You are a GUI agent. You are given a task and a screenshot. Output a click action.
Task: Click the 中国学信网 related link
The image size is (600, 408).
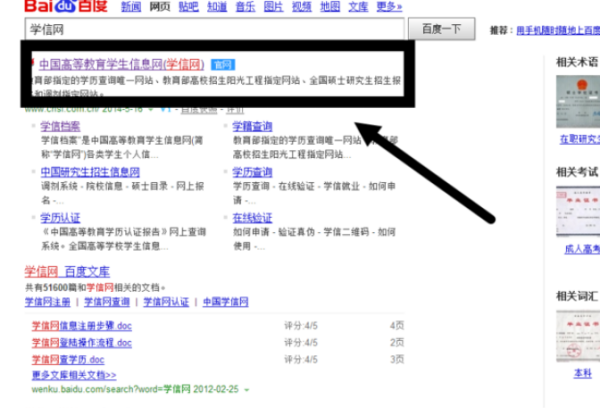[x=225, y=302]
